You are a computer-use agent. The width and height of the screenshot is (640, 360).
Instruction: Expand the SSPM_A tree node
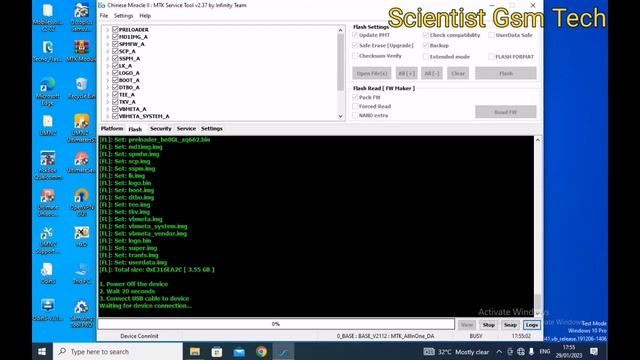pos(107,58)
